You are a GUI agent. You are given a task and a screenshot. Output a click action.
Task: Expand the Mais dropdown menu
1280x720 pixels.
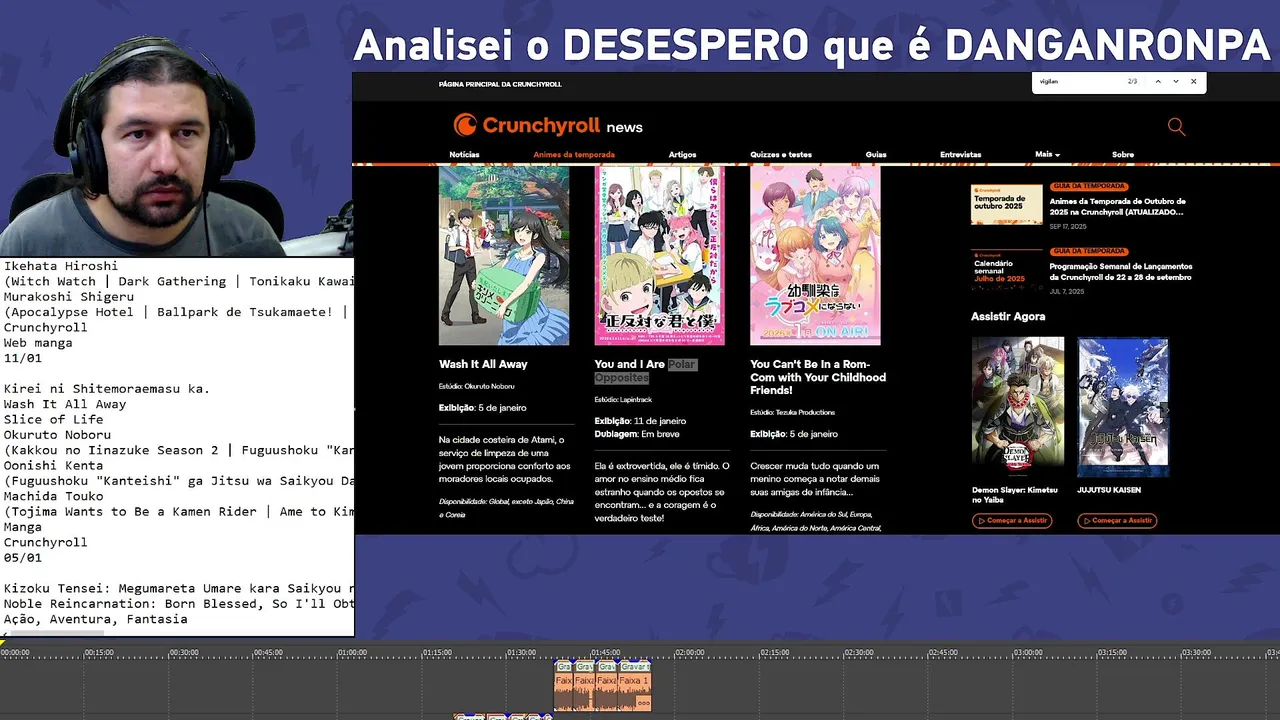[1047, 155]
